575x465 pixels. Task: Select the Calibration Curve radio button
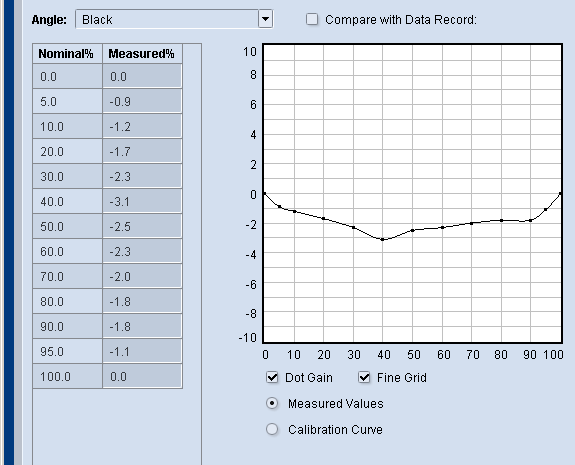pyautogui.click(x=272, y=429)
